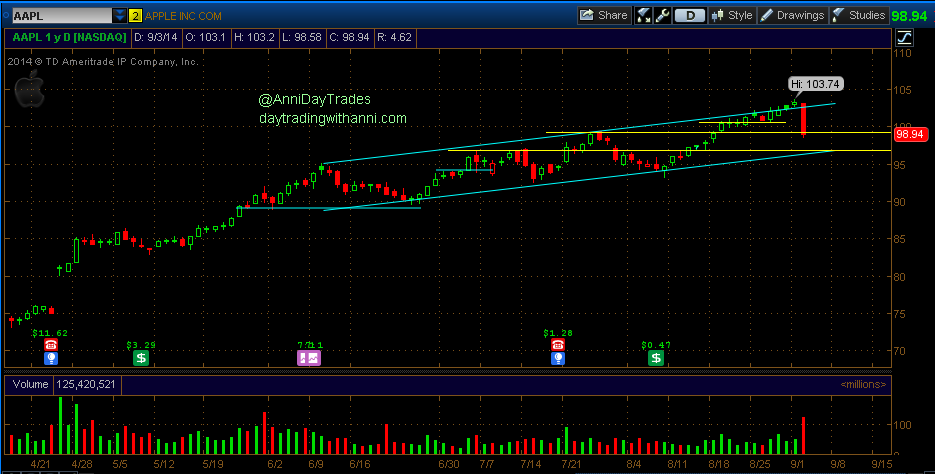
Task: Click the daytradingwithanni.com text annotation
Action: pos(333,119)
